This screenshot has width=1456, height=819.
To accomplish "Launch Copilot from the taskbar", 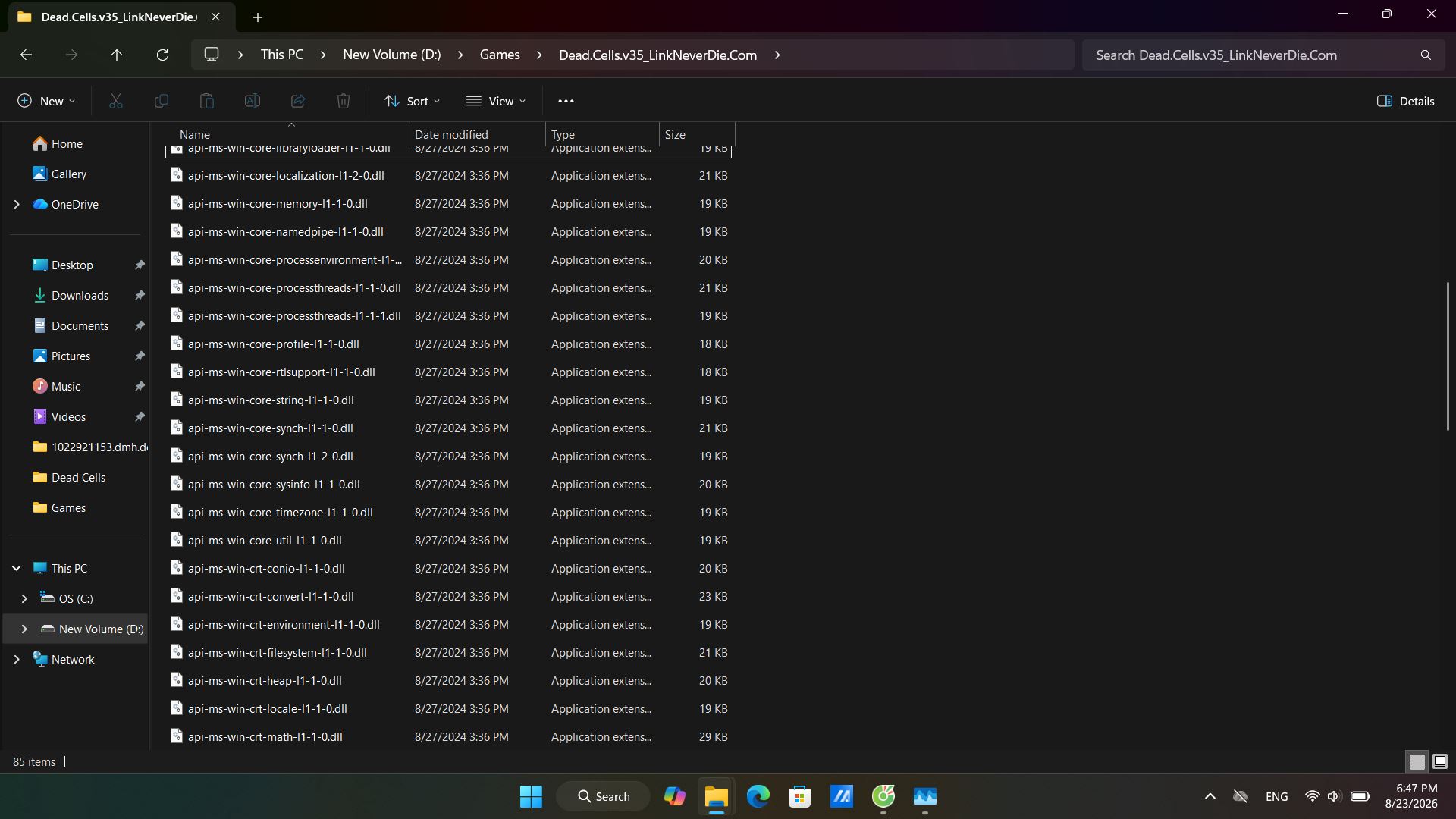I will pyautogui.click(x=674, y=796).
